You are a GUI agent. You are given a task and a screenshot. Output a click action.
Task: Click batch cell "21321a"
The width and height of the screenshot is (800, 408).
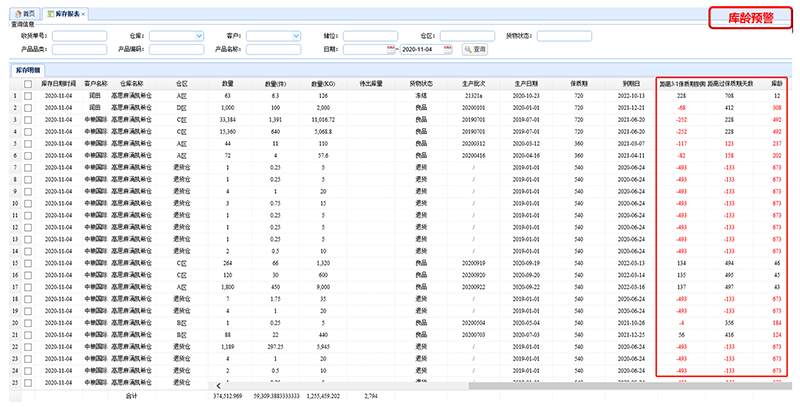pos(473,96)
